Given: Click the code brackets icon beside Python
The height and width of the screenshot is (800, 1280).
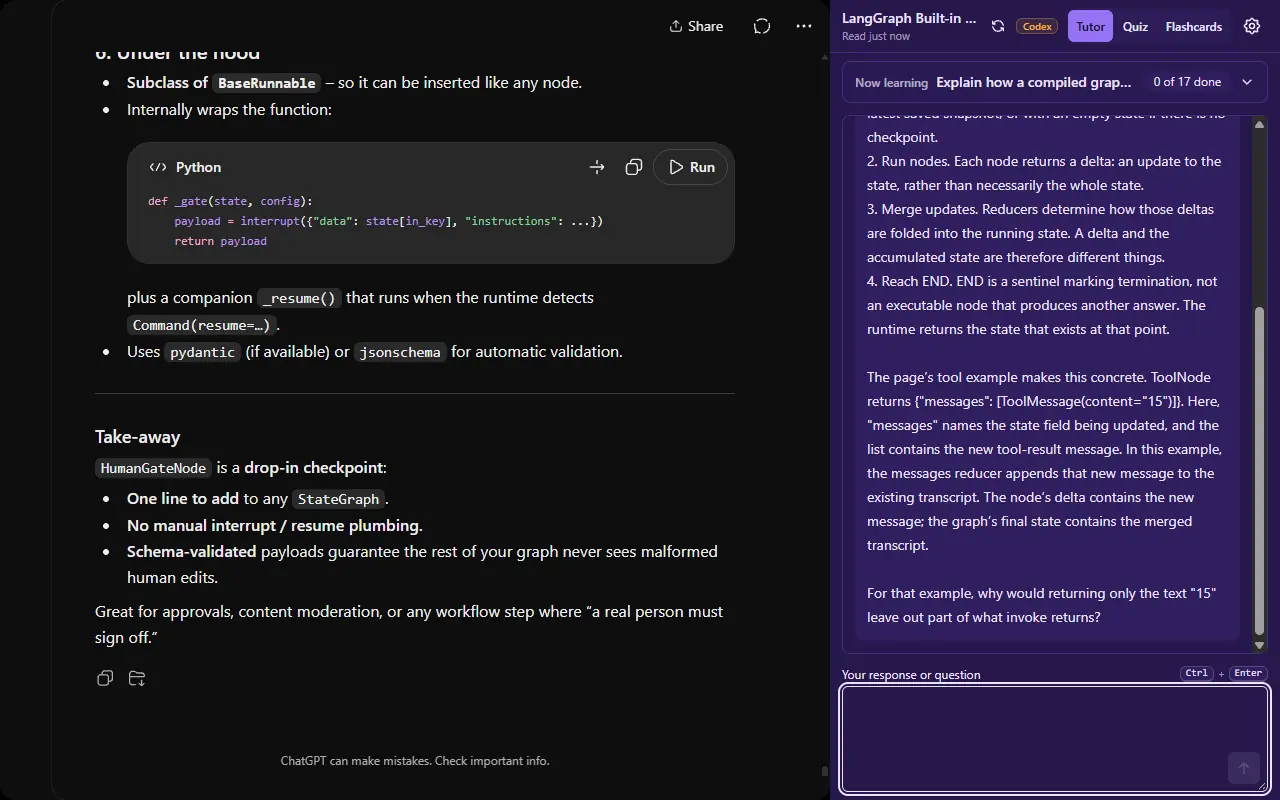Looking at the screenshot, I should pyautogui.click(x=158, y=167).
